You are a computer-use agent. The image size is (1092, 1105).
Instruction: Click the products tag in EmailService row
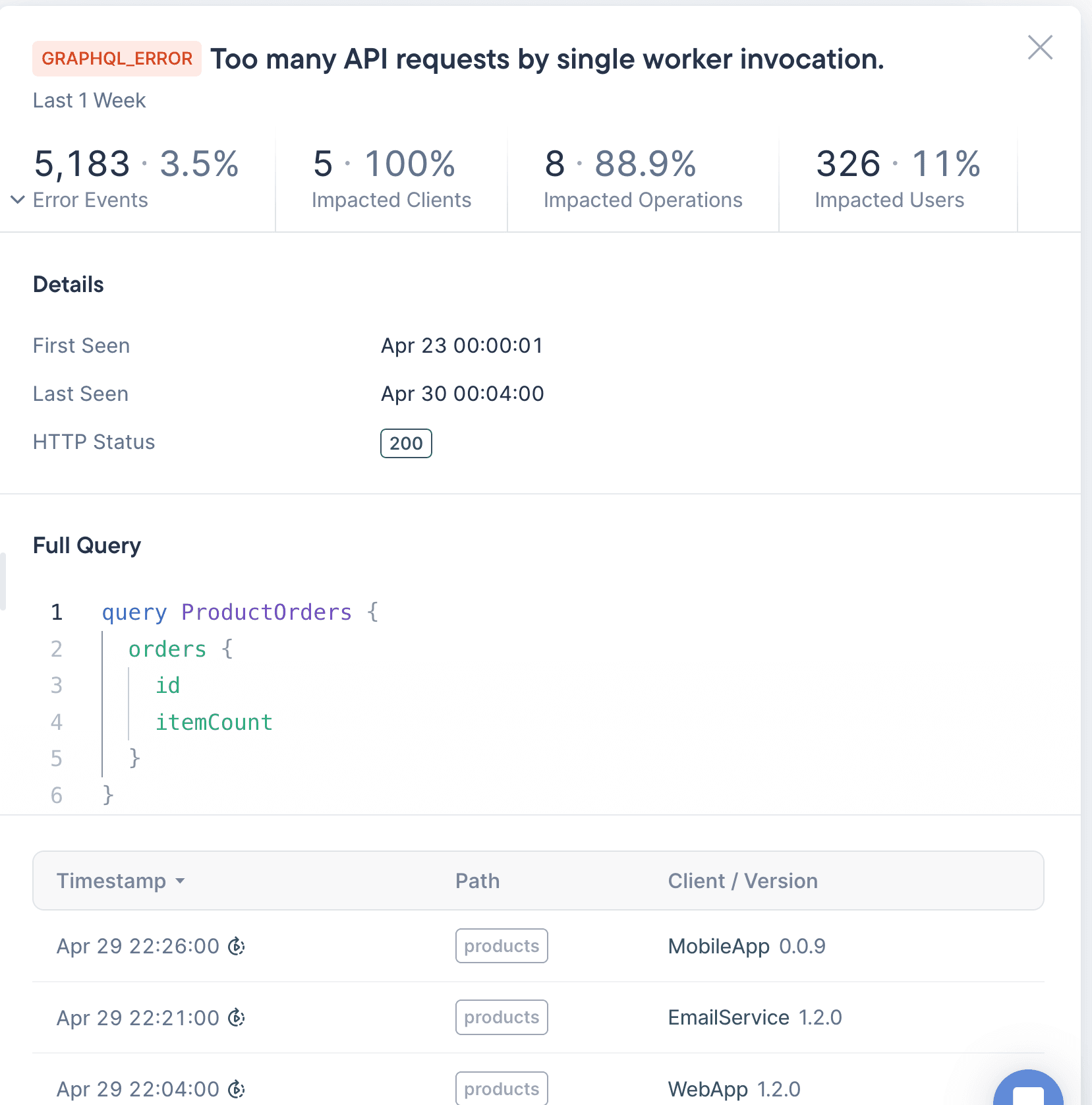501,1017
